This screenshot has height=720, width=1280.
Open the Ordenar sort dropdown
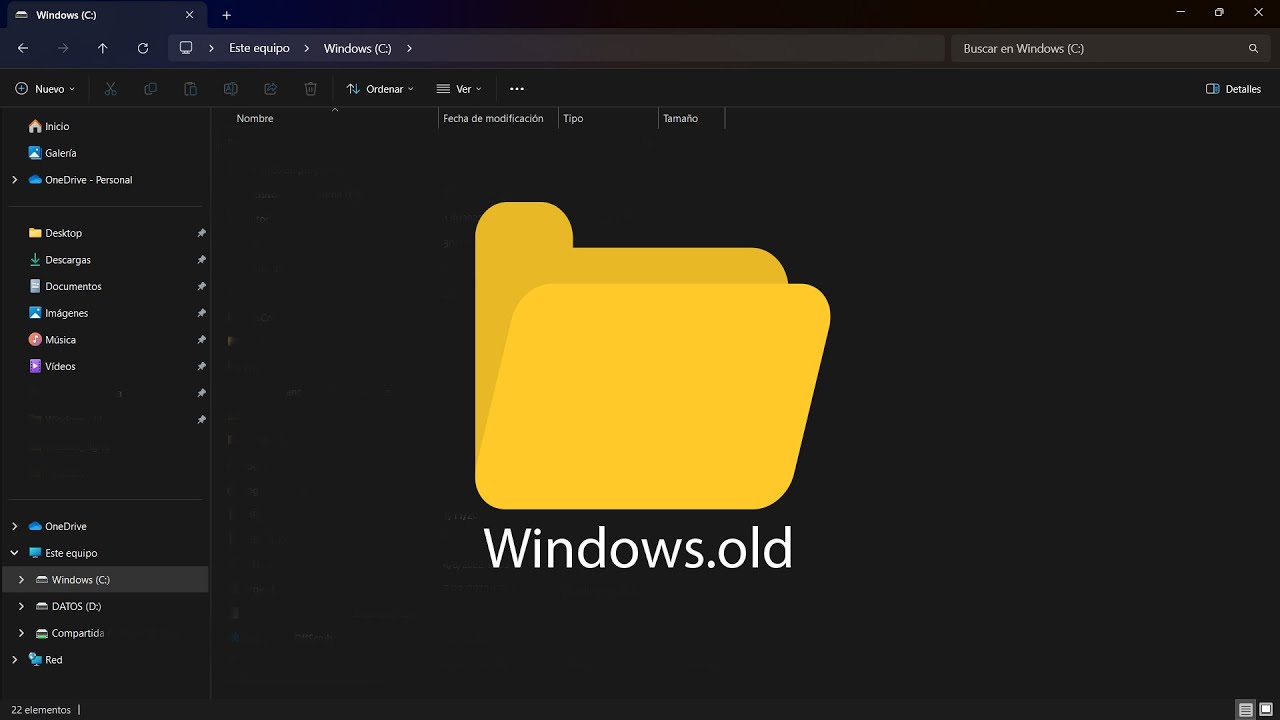pos(380,89)
